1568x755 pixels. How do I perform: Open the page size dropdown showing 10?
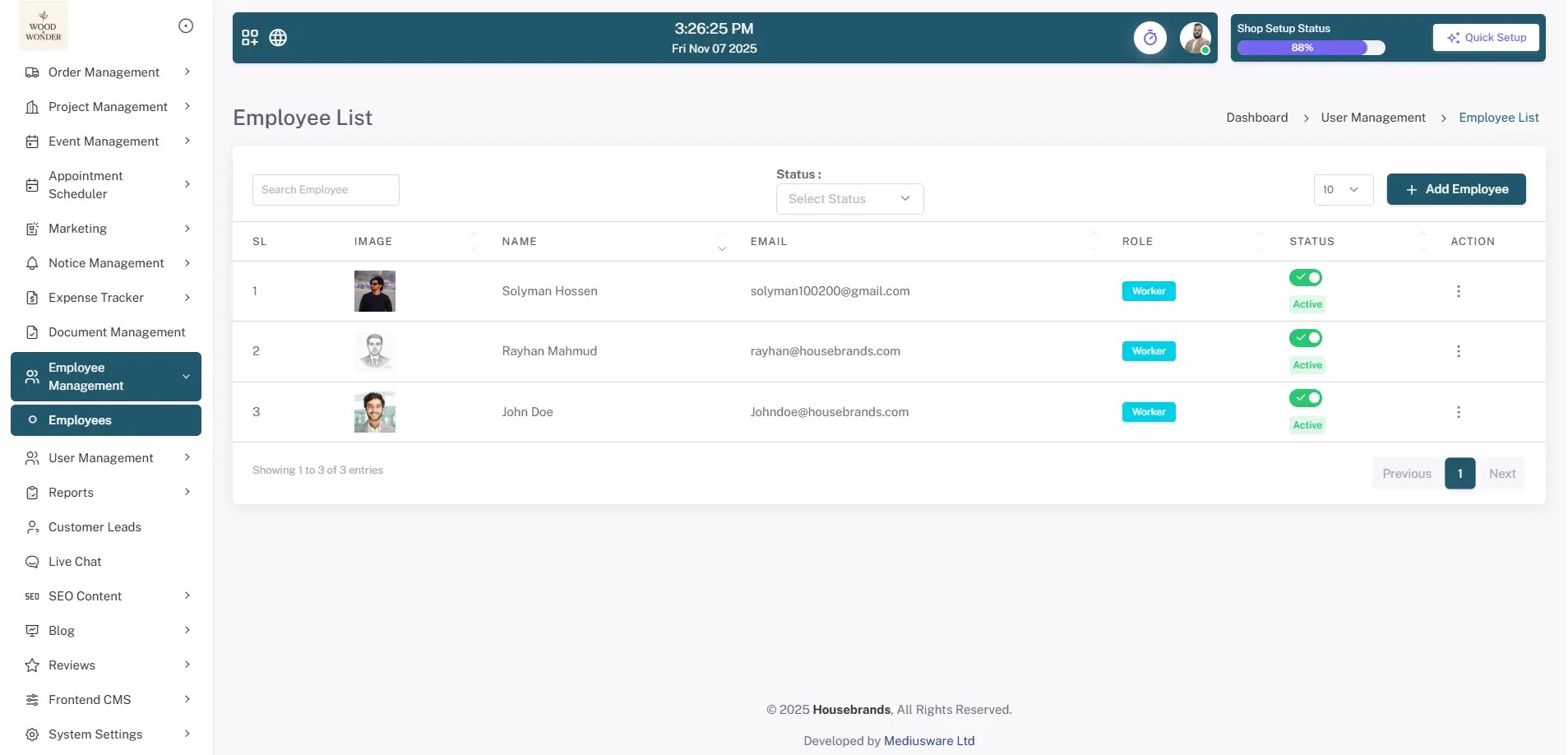click(x=1344, y=189)
